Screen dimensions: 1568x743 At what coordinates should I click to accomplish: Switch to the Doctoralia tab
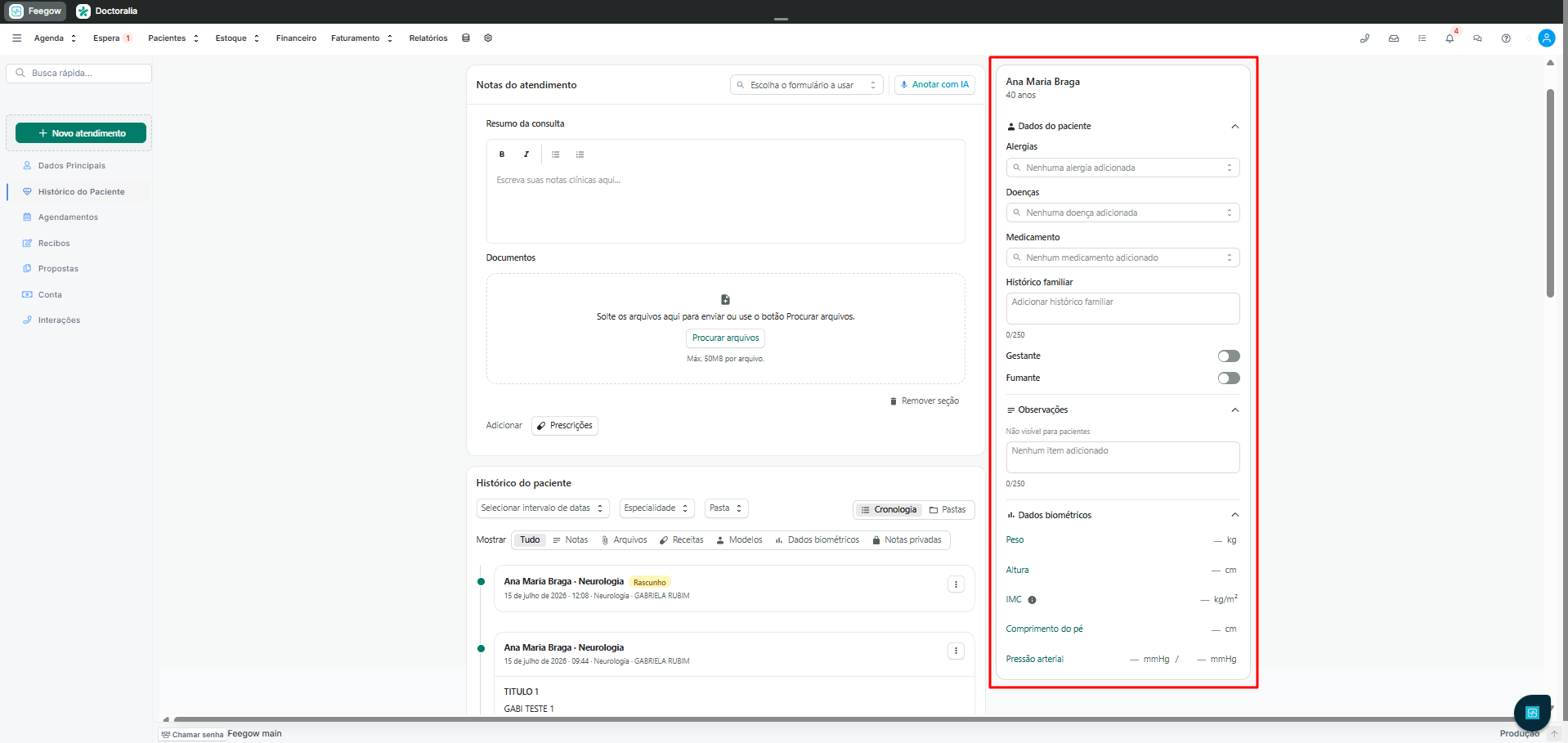[107, 11]
